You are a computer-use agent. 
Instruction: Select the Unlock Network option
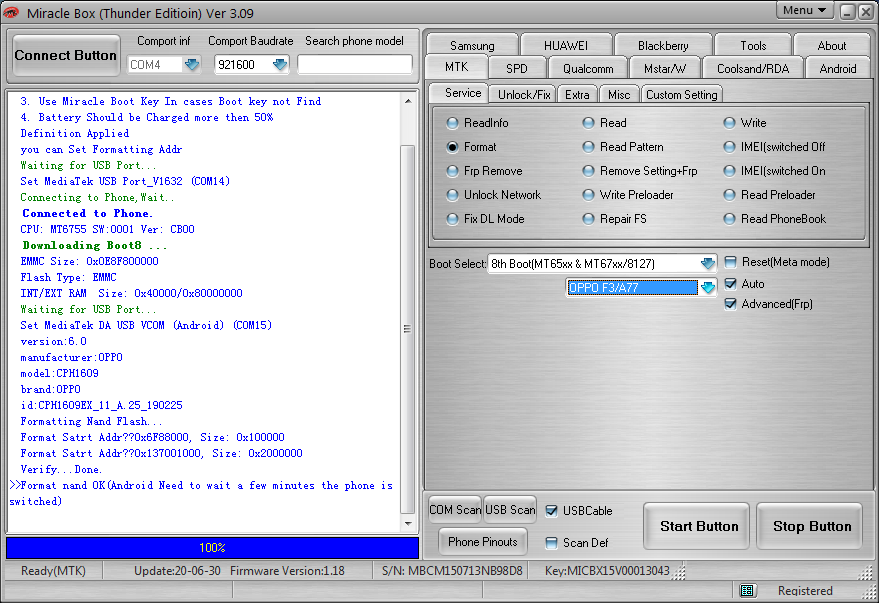click(x=494, y=195)
